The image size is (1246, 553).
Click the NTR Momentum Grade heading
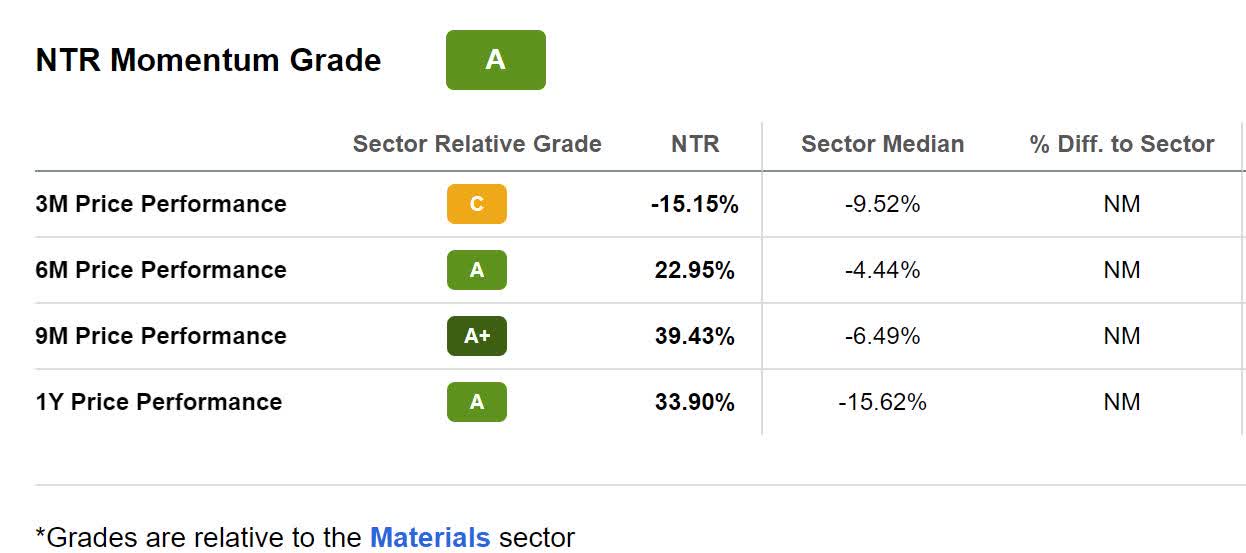pyautogui.click(x=208, y=60)
